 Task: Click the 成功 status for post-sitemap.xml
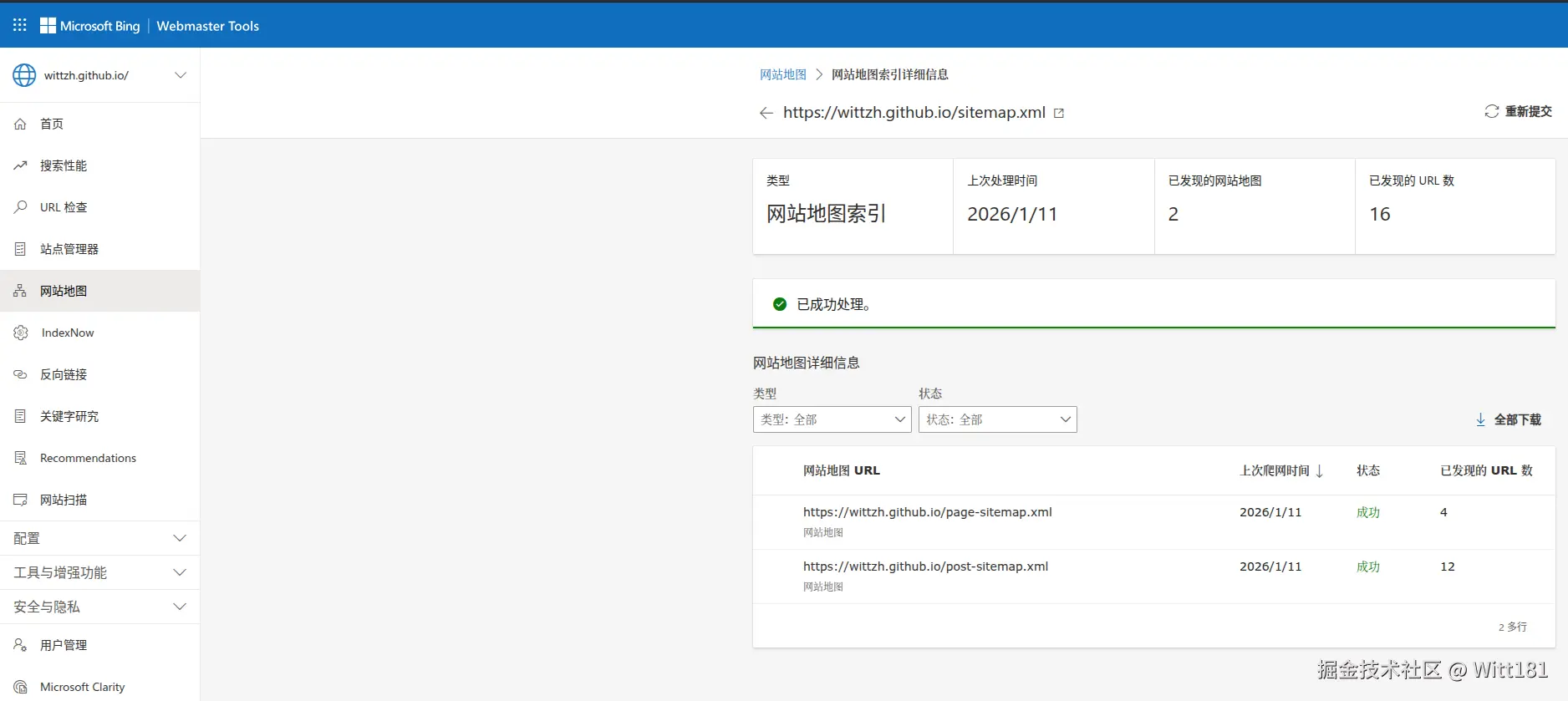[1368, 566]
